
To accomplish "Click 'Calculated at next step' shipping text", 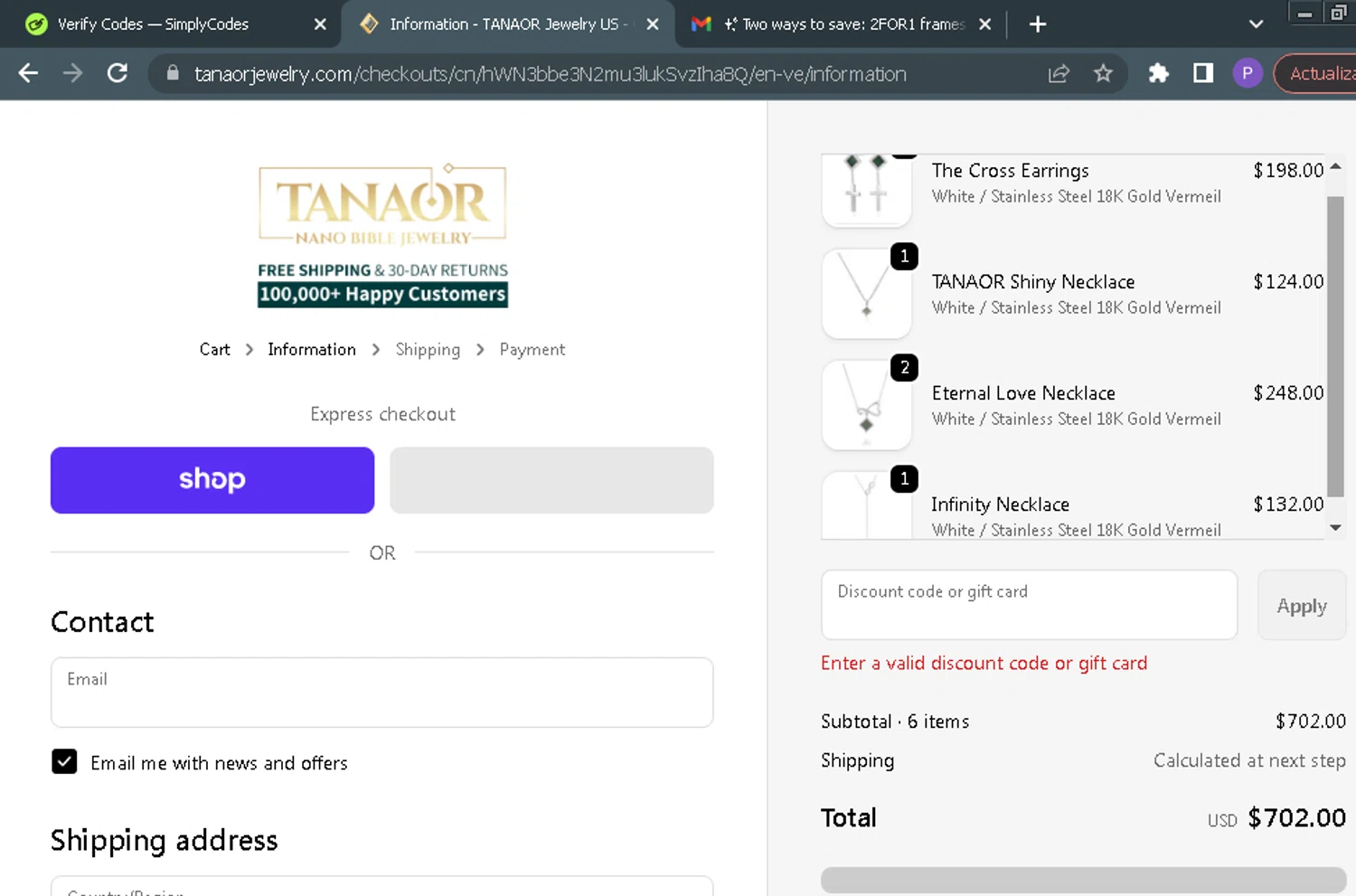I will tap(1249, 761).
